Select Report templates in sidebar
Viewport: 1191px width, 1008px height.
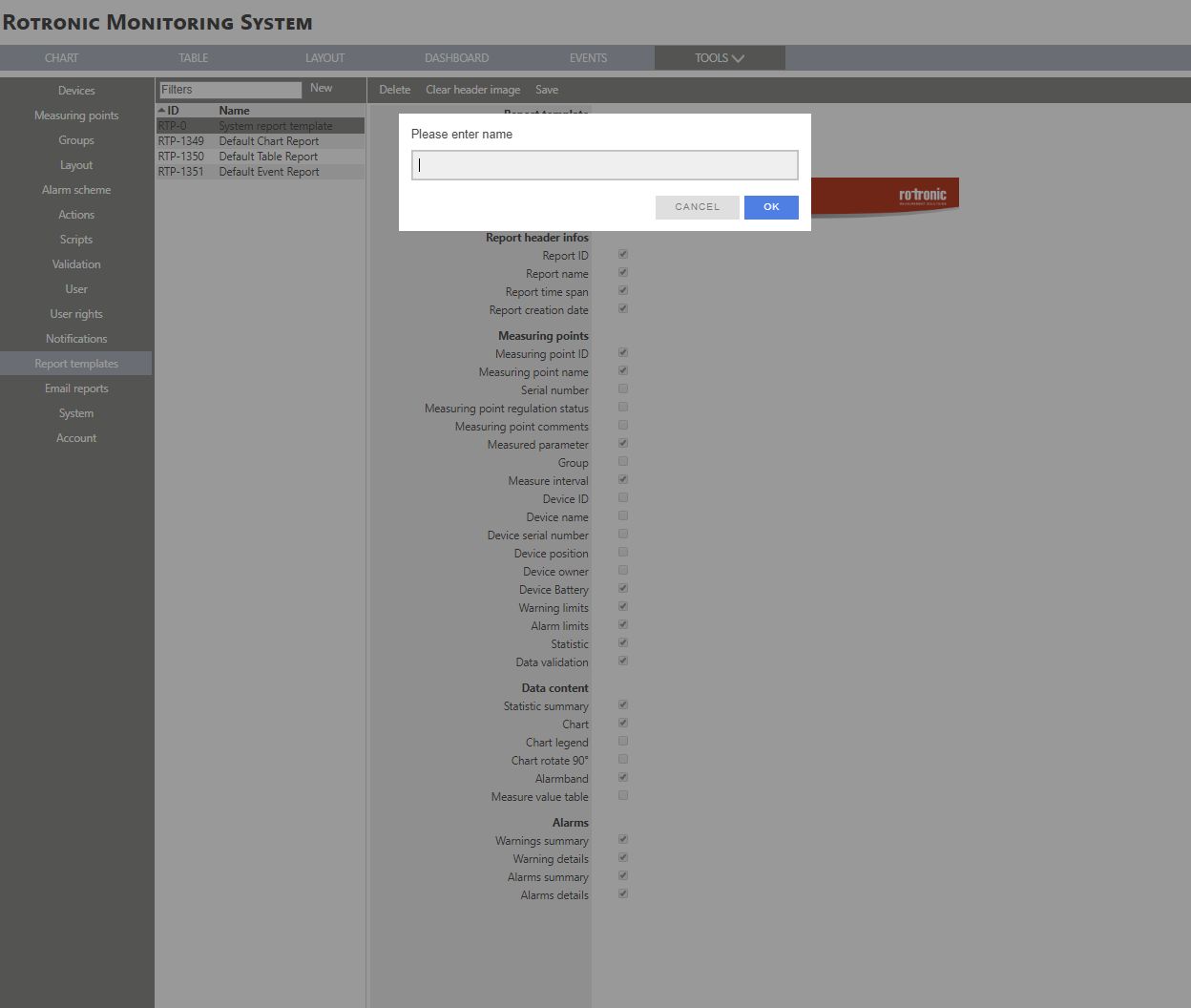tap(76, 364)
